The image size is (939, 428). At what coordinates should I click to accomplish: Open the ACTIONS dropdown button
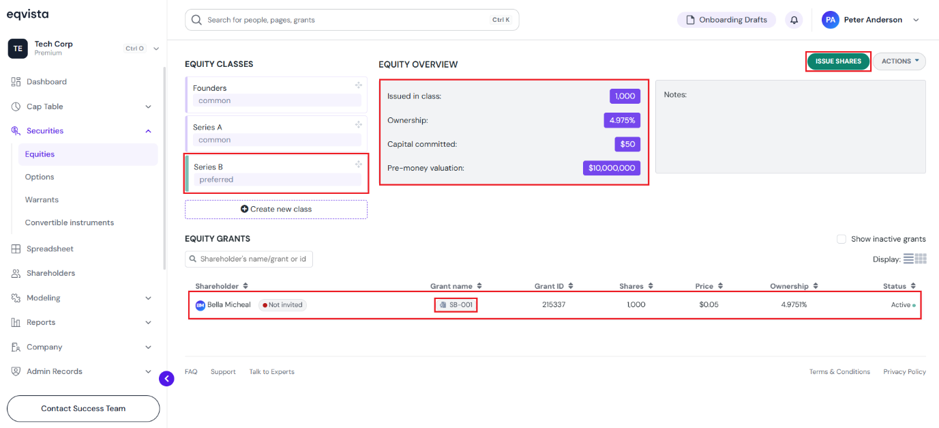pyautogui.click(x=899, y=61)
